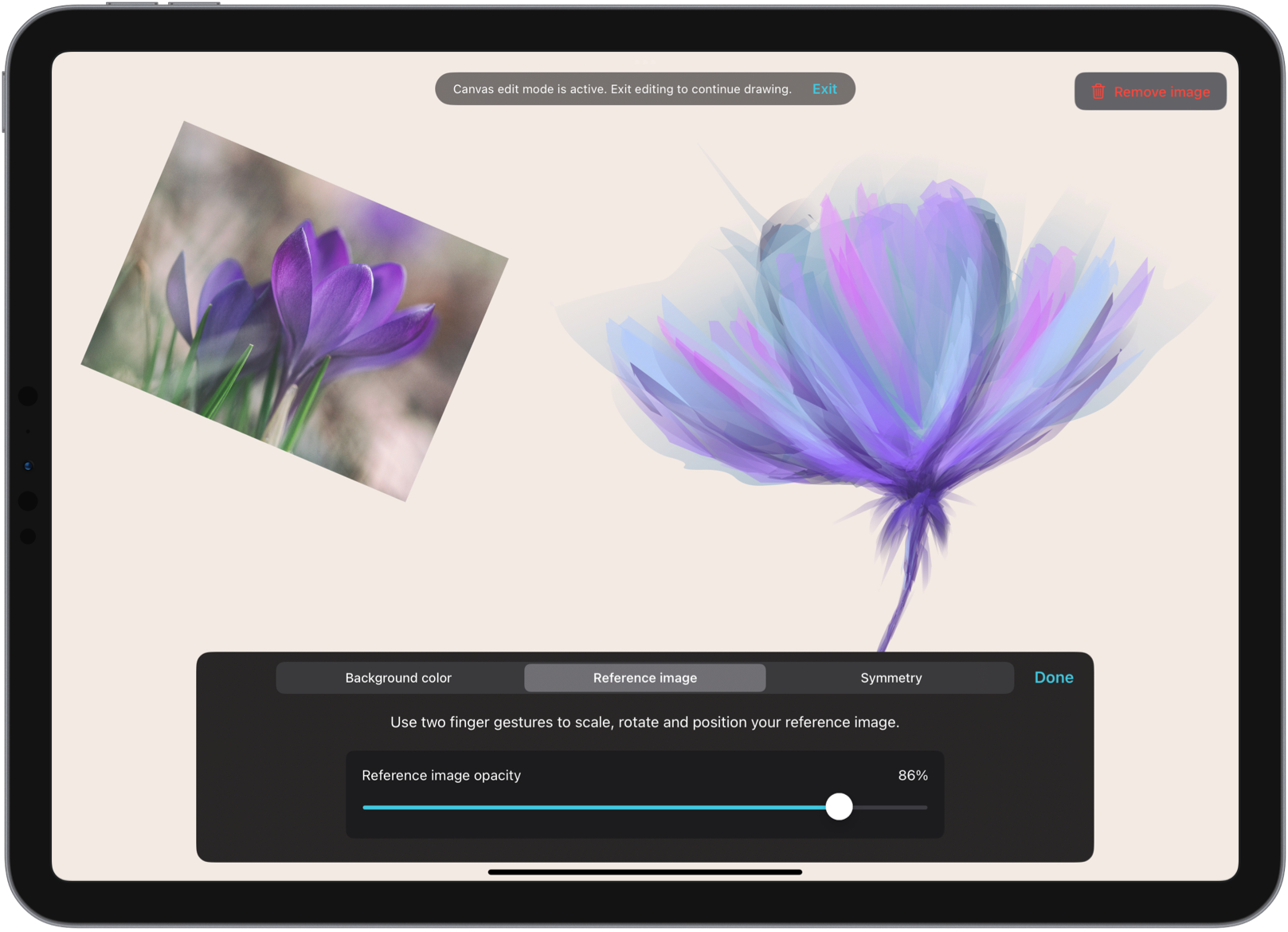The image size is (1288, 932).
Task: Open the Symmetry tab
Action: click(891, 678)
